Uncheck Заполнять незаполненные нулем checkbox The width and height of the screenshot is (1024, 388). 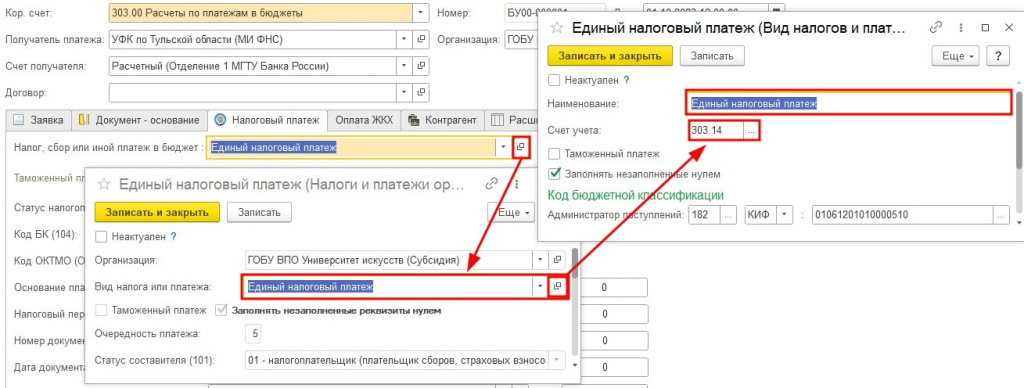pyautogui.click(x=554, y=174)
